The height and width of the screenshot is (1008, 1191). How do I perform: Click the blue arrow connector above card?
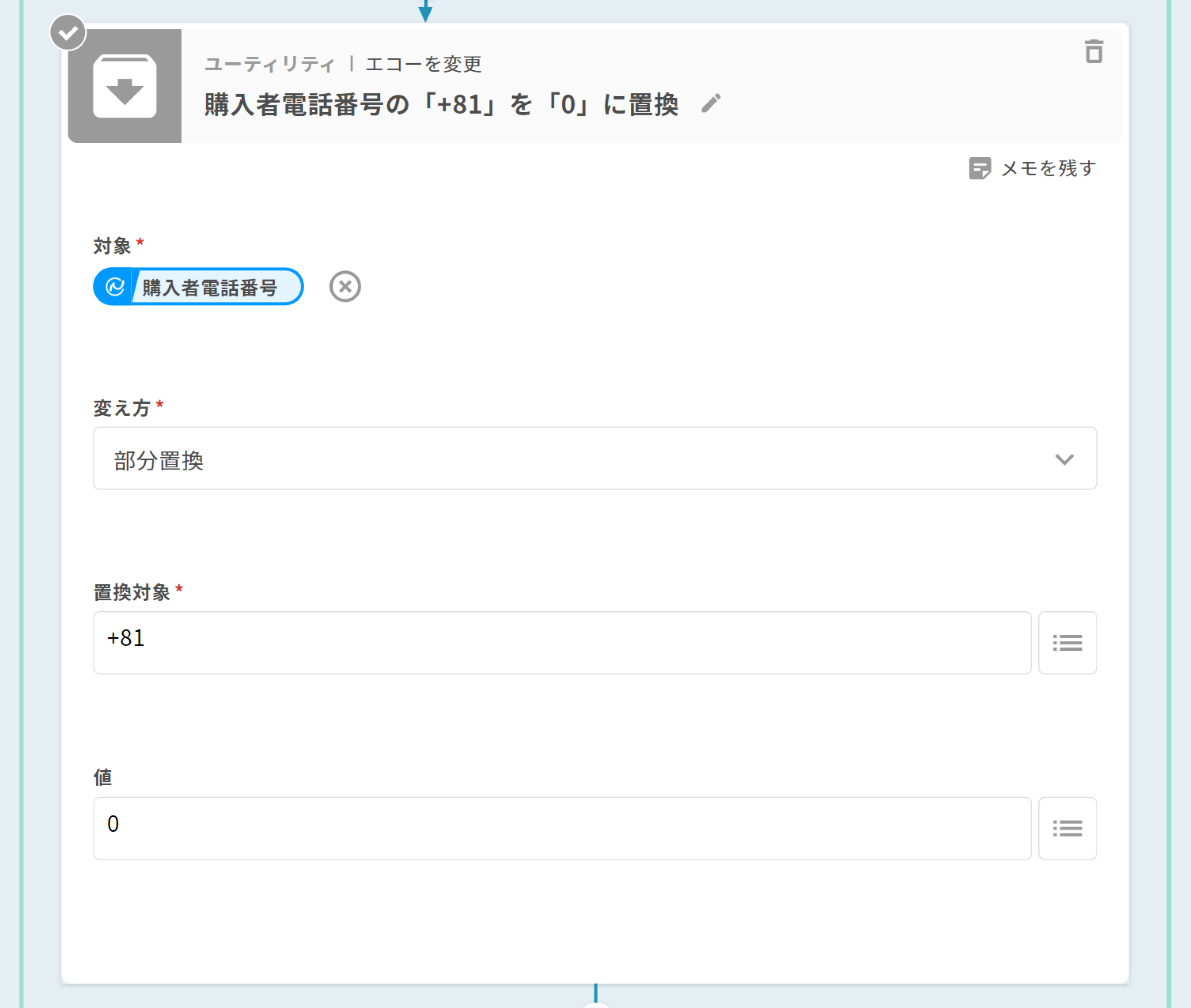[425, 11]
